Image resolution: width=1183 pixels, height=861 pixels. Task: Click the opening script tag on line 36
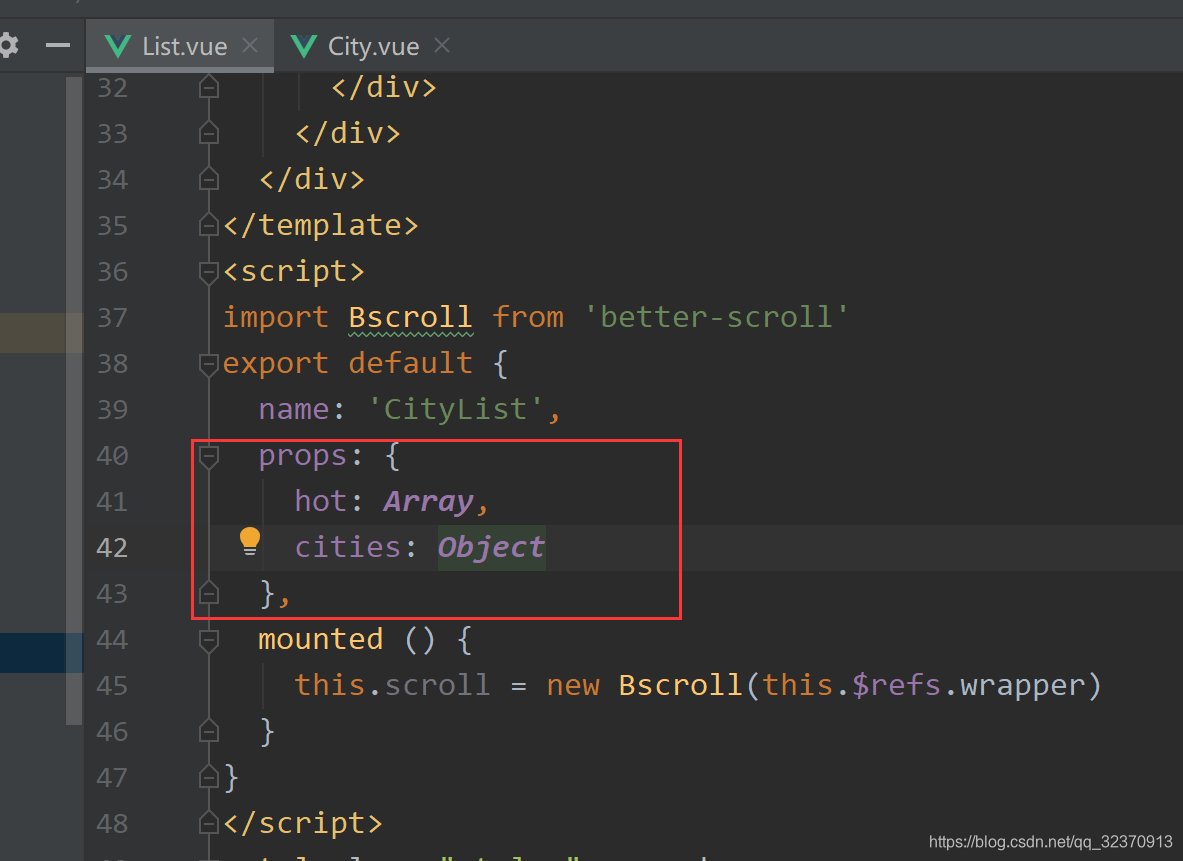(x=293, y=271)
